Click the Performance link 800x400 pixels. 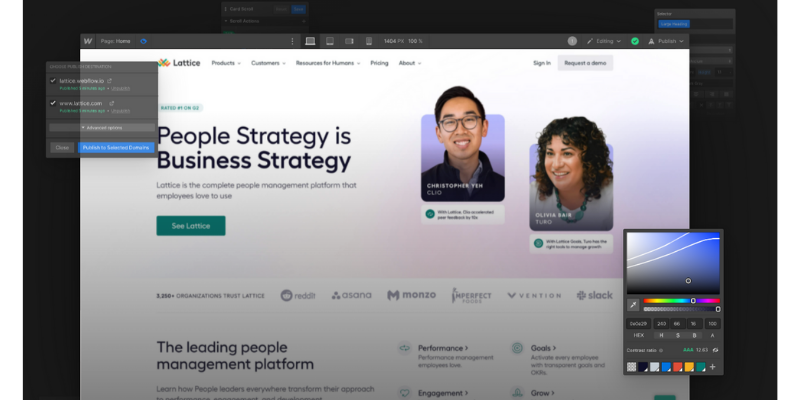point(443,348)
